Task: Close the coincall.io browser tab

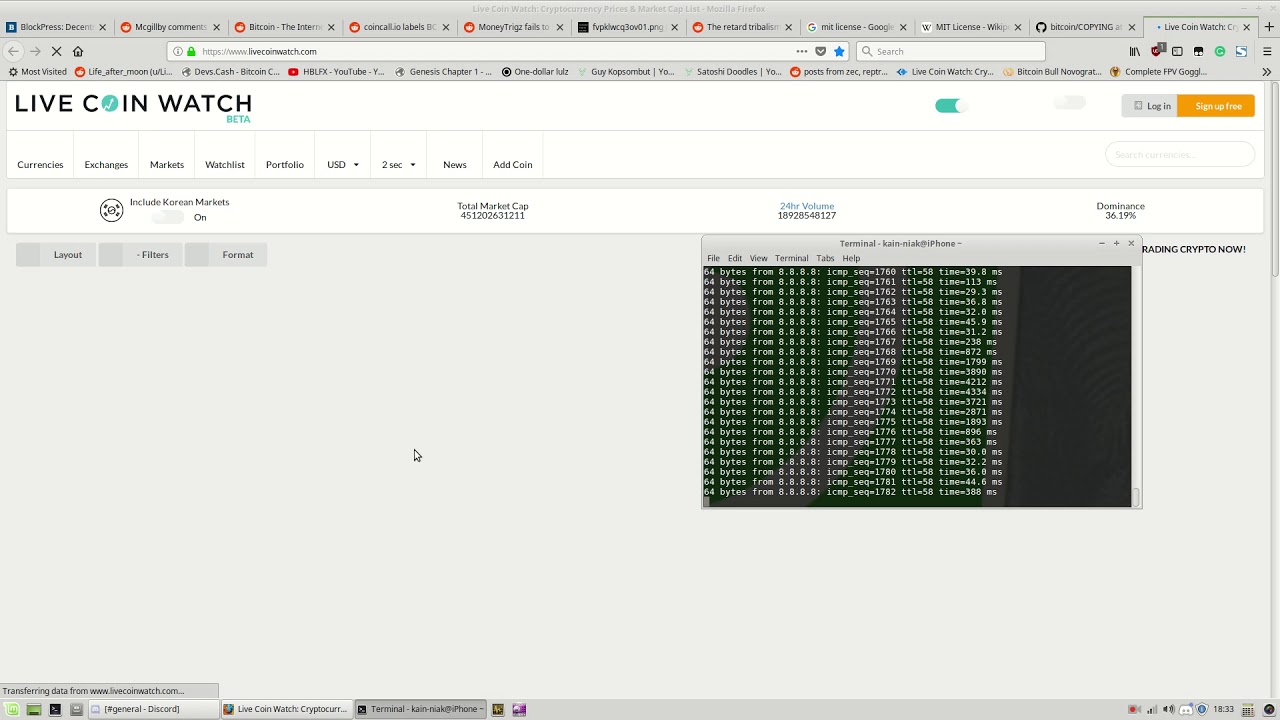Action: click(x=446, y=27)
